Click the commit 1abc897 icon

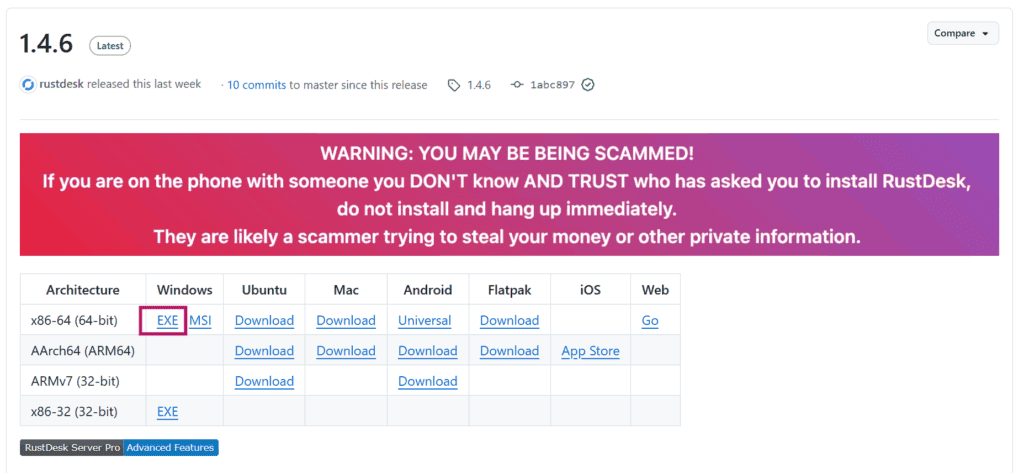517,85
